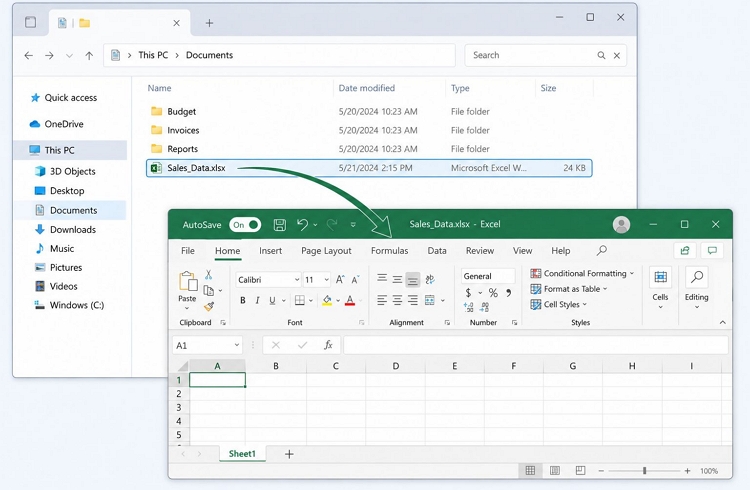750x490 pixels.
Task: Click the Top Align icon
Action: [x=382, y=278]
